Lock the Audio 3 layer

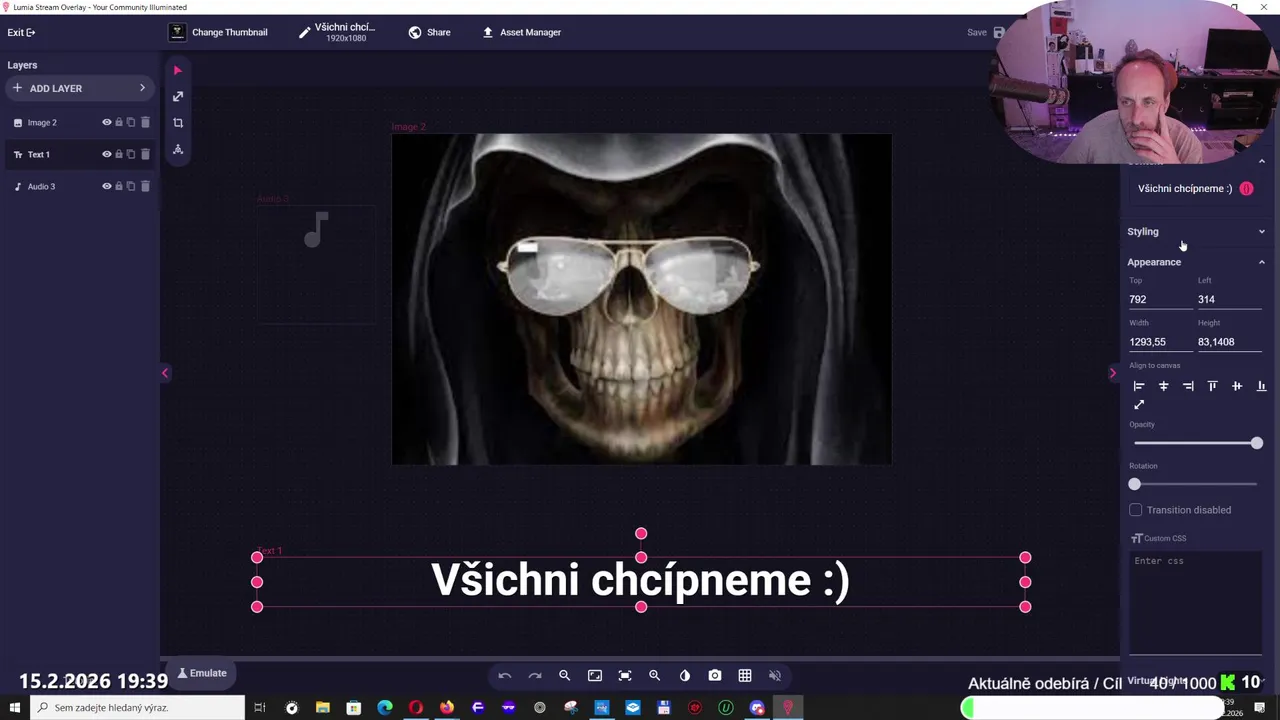pos(119,186)
